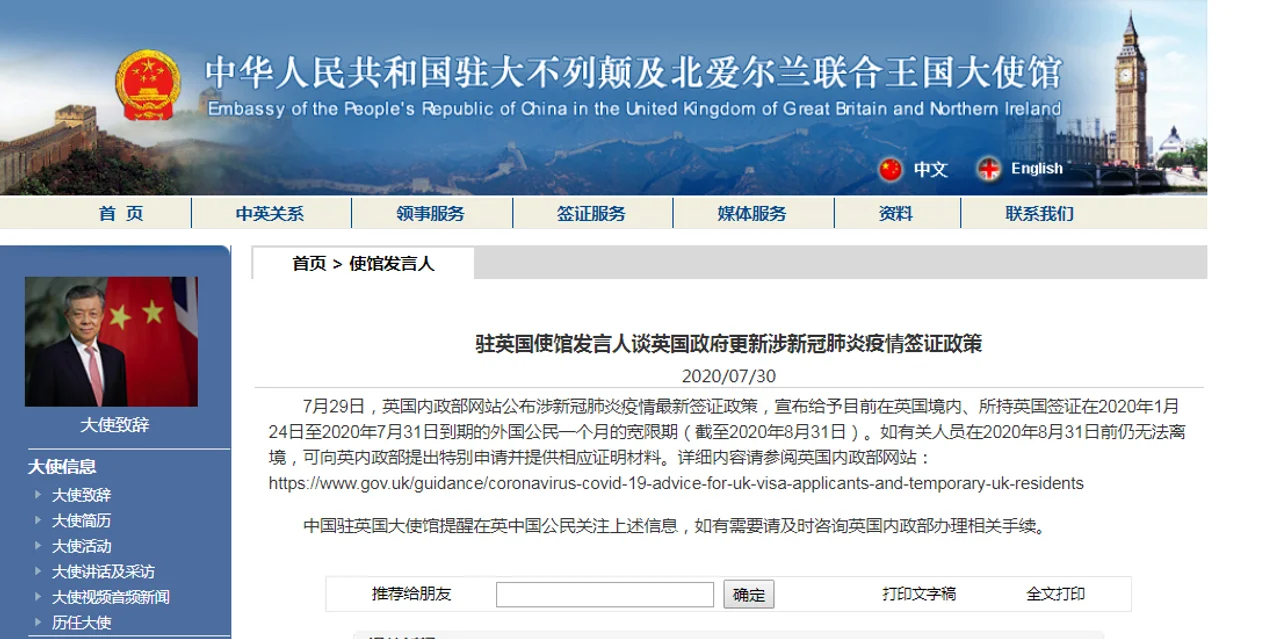Click the China flag icon beside 中文
The width and height of the screenshot is (1280, 639).
pos(890,169)
